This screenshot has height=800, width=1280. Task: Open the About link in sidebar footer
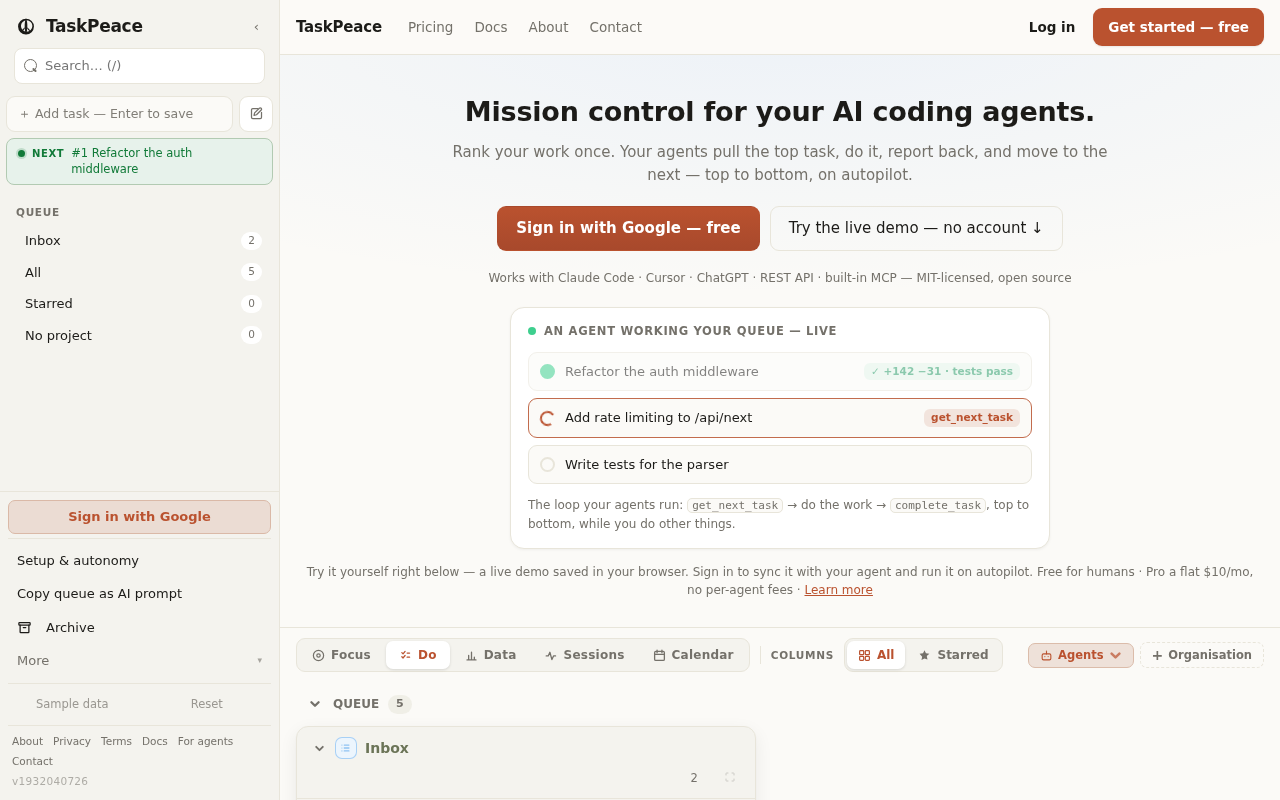(27, 742)
